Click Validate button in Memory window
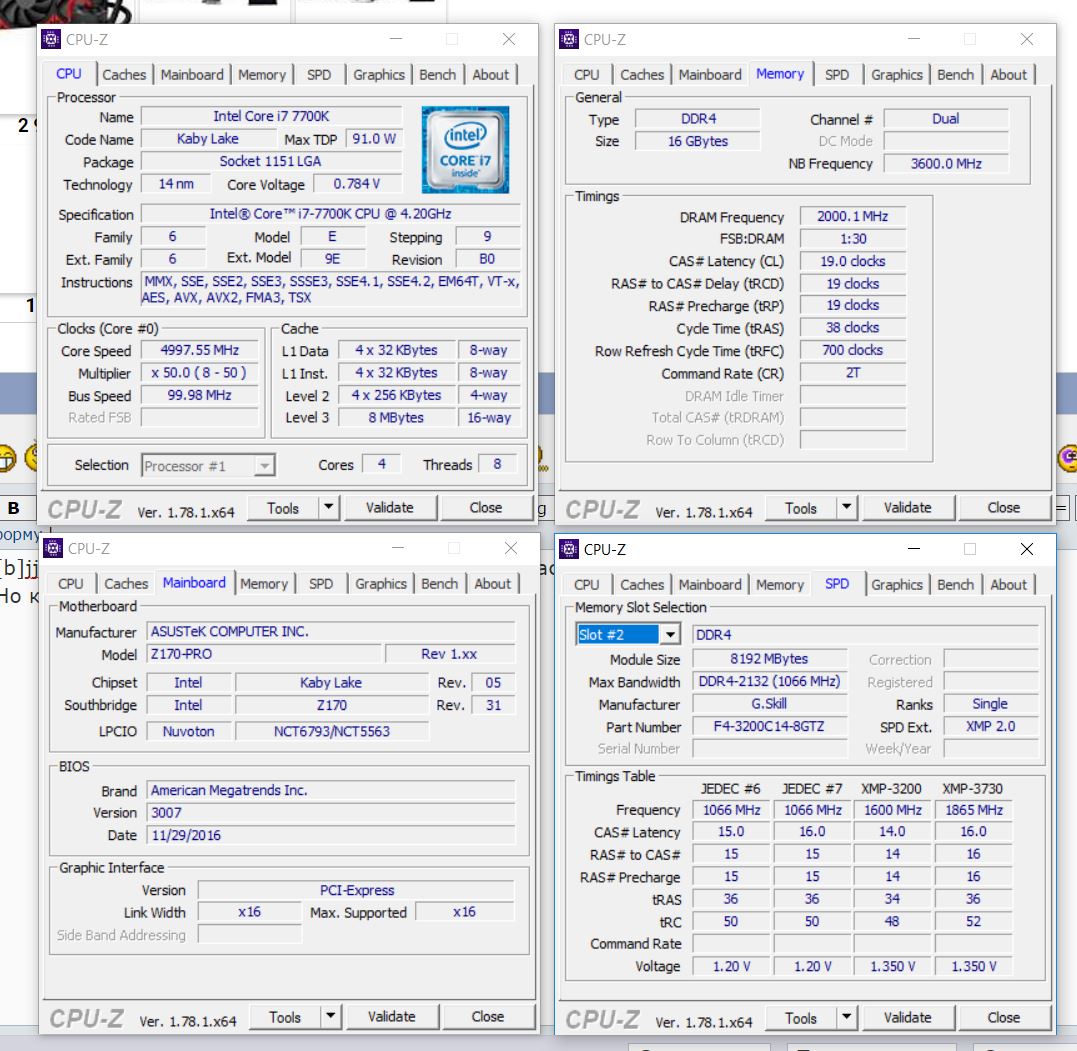 (907, 508)
